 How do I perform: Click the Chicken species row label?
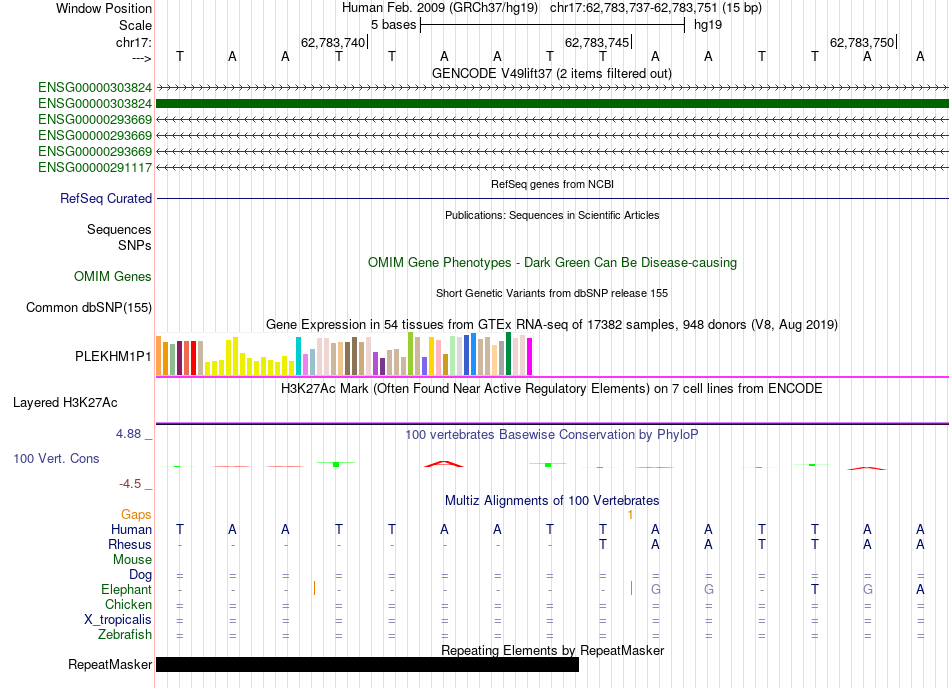pyautogui.click(x=128, y=604)
